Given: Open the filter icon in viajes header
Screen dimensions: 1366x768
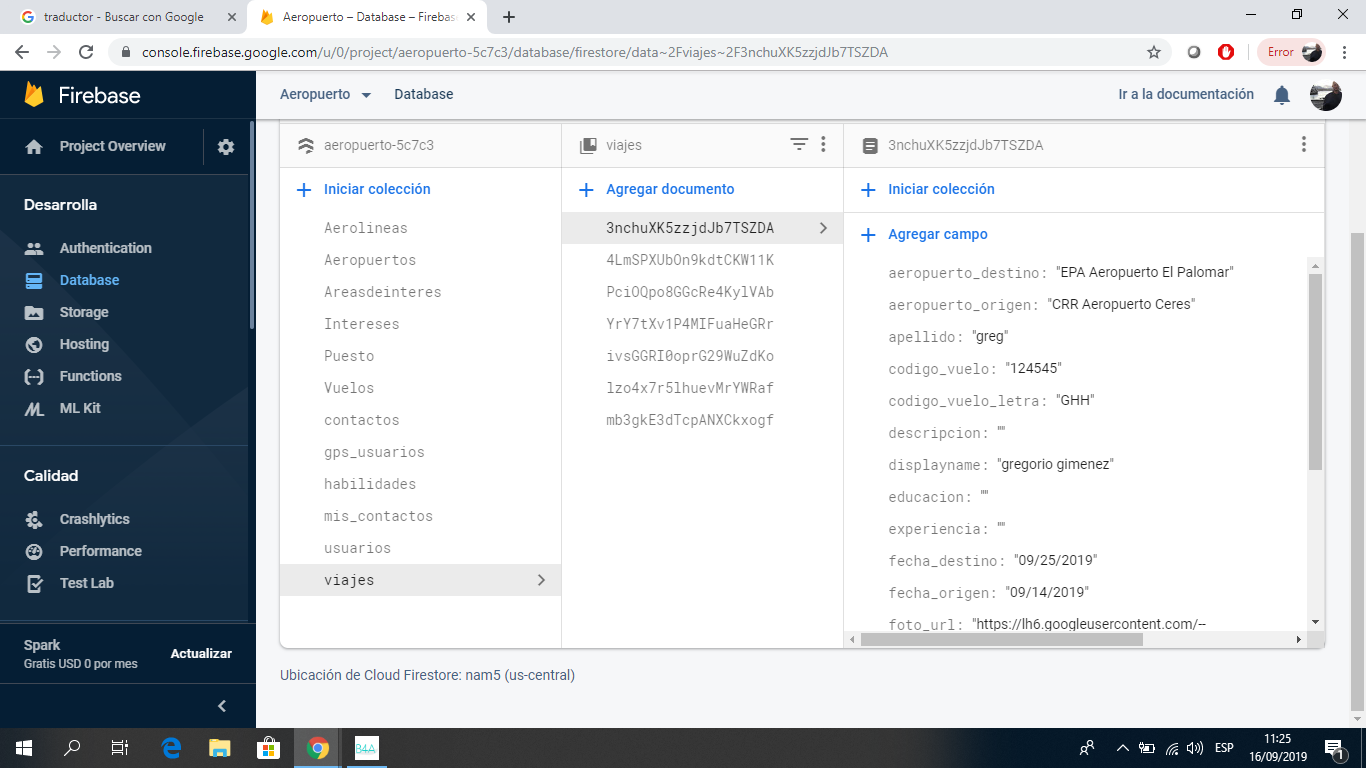Looking at the screenshot, I should 799,144.
